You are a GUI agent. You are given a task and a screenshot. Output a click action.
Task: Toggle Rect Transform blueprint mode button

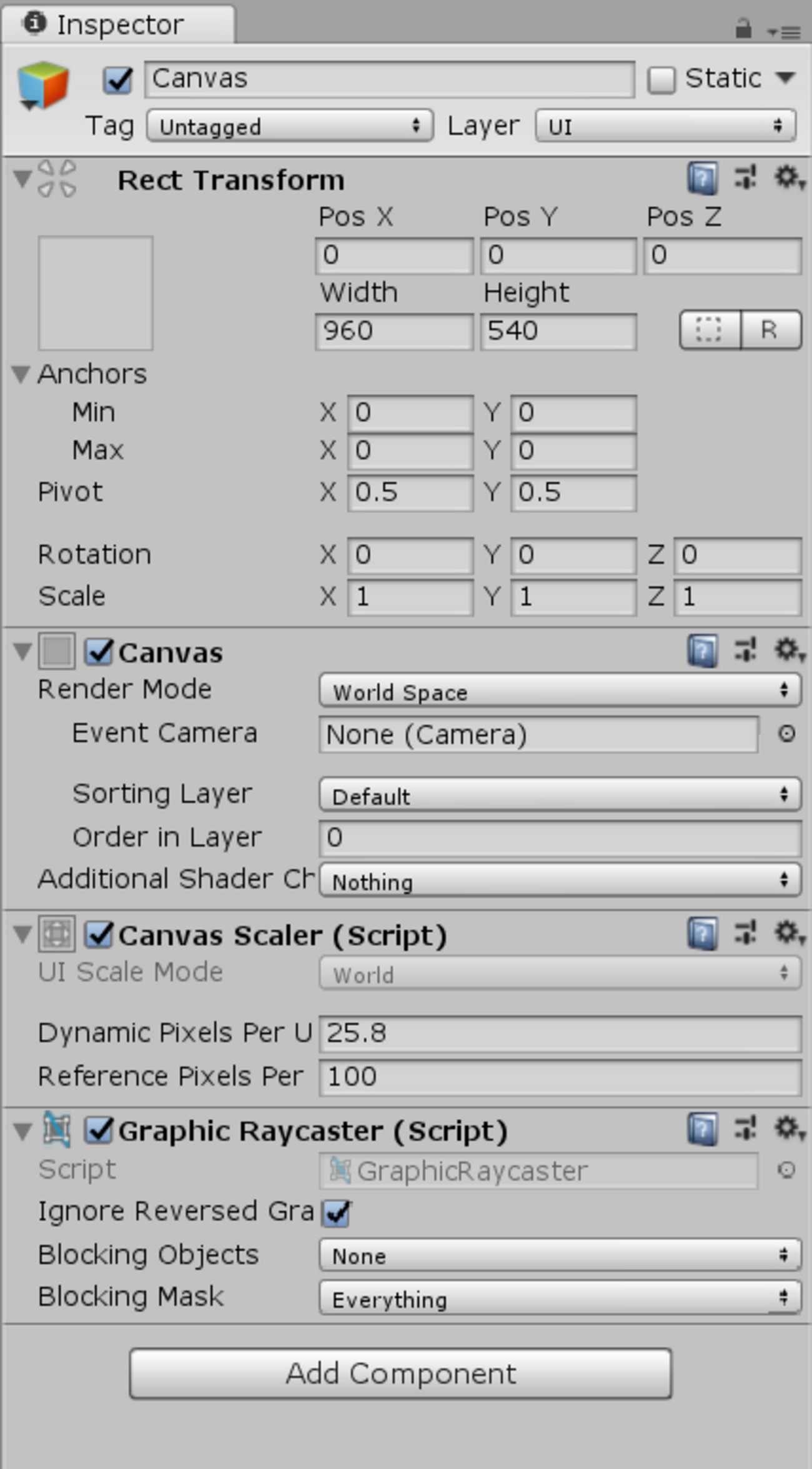[x=710, y=329]
